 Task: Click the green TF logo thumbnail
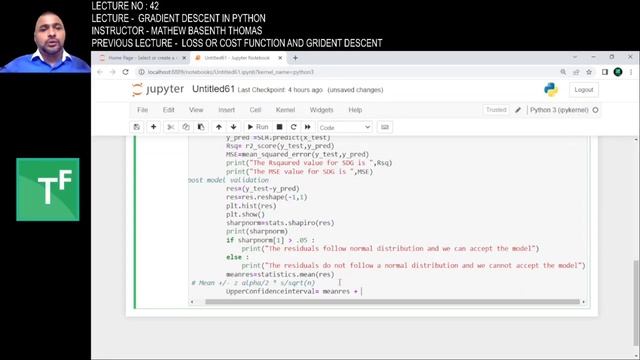pos(48,189)
